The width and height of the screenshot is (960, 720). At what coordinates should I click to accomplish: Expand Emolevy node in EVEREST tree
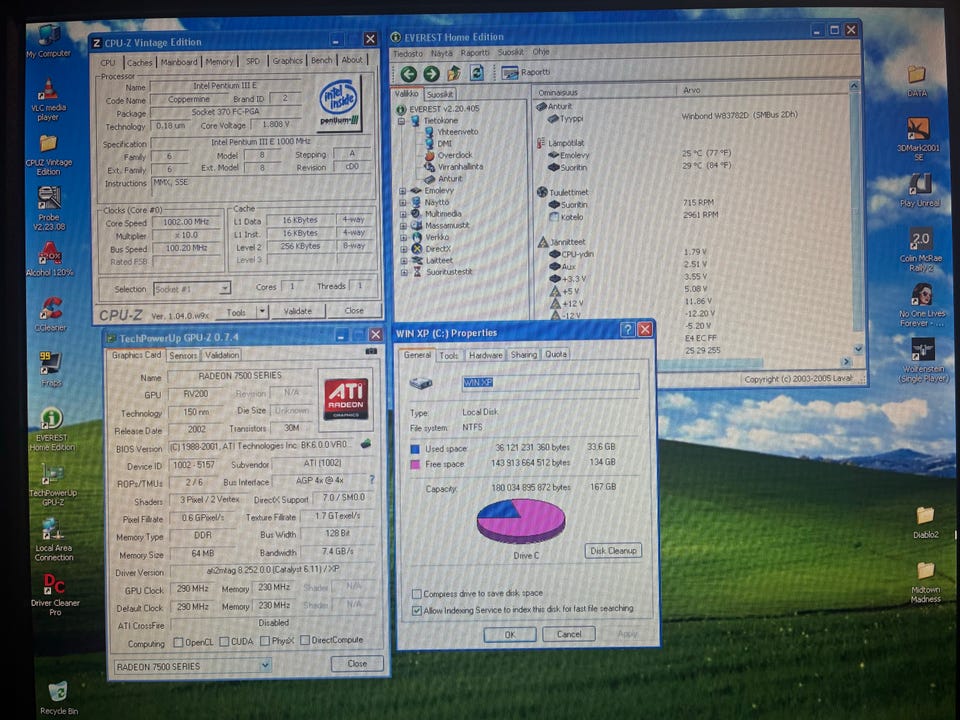(x=403, y=191)
